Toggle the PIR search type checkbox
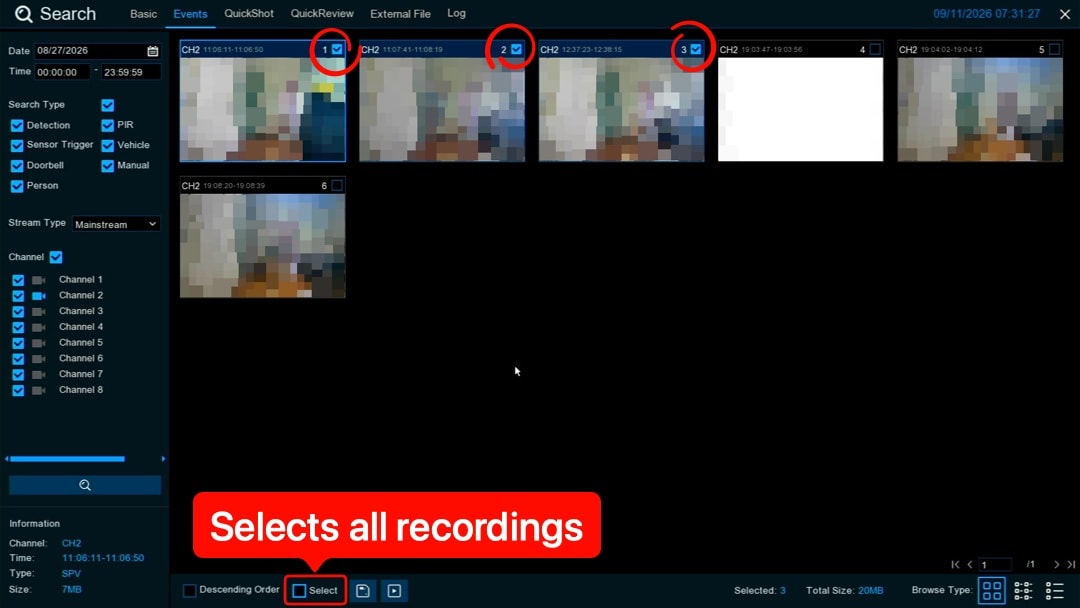This screenshot has height=608, width=1080. pyautogui.click(x=107, y=125)
